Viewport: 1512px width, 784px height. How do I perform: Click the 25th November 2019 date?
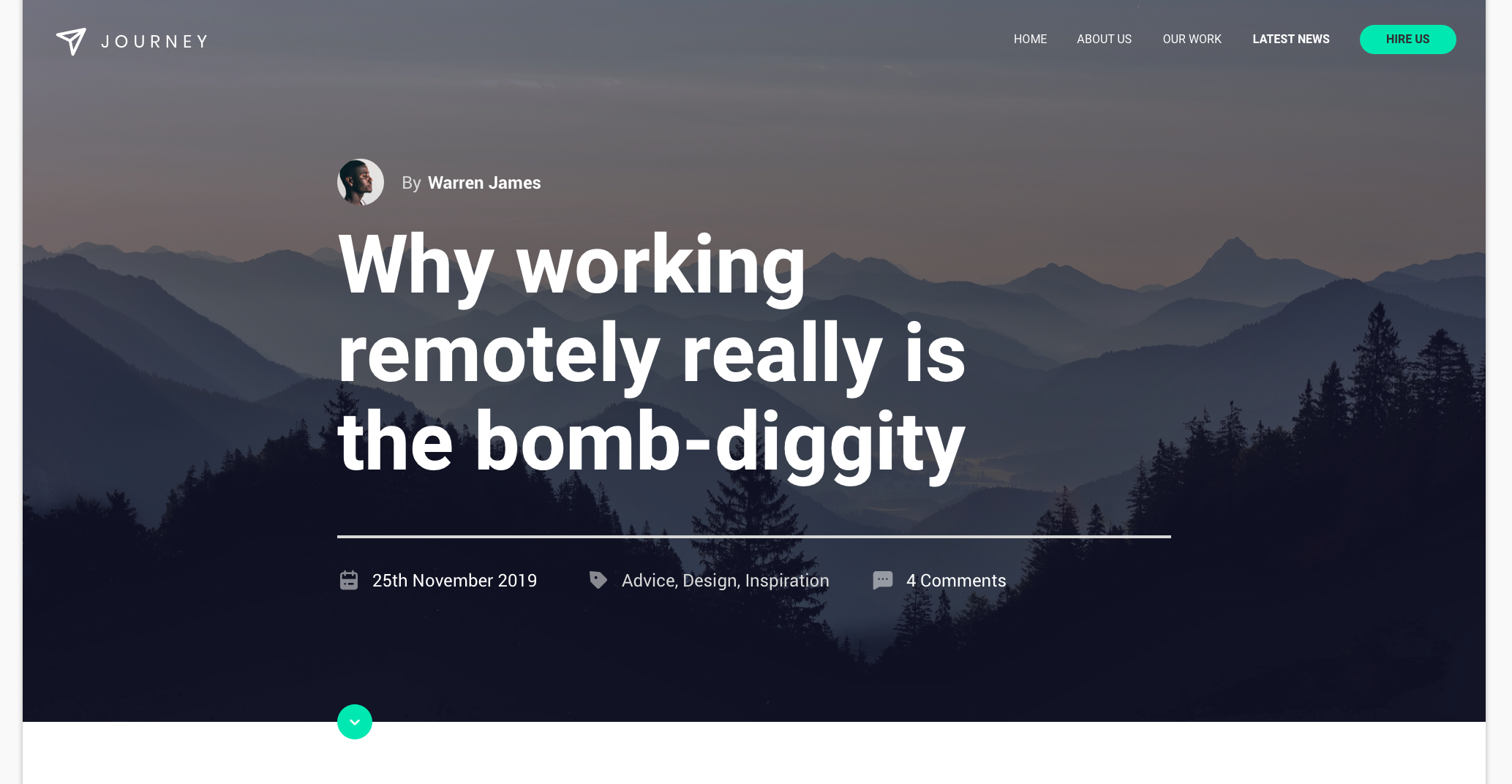click(454, 581)
